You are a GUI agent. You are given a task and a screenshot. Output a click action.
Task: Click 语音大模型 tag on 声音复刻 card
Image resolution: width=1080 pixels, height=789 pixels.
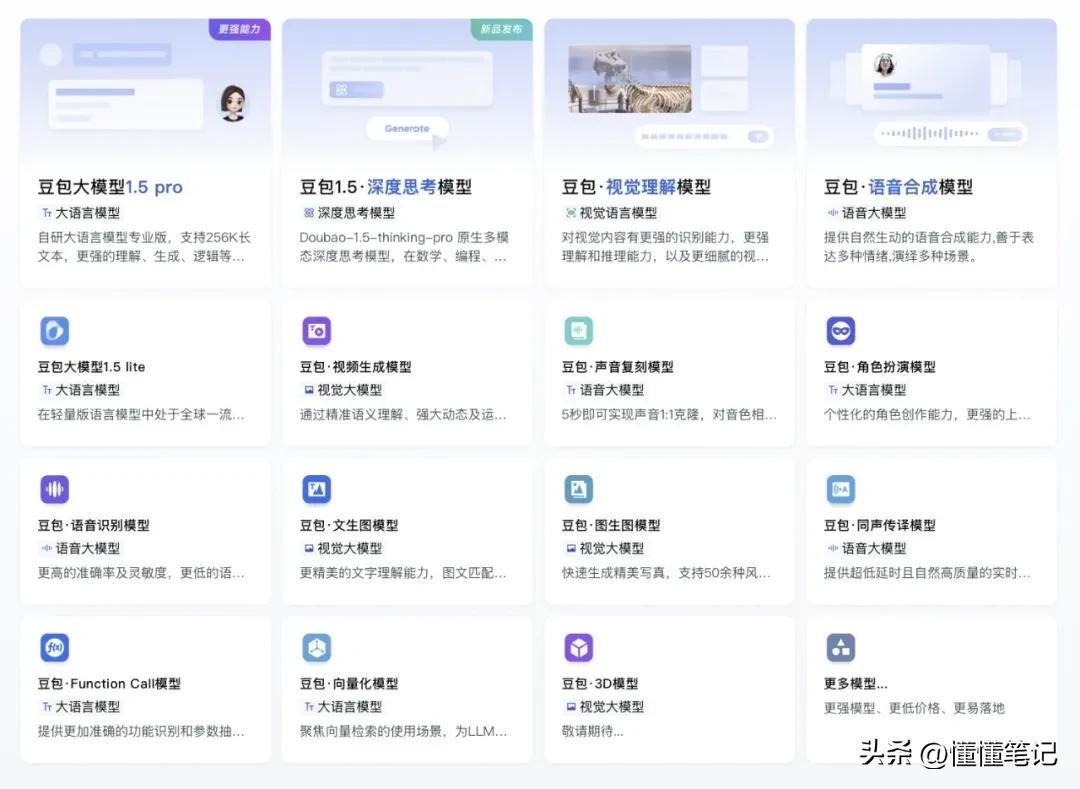[x=605, y=390]
